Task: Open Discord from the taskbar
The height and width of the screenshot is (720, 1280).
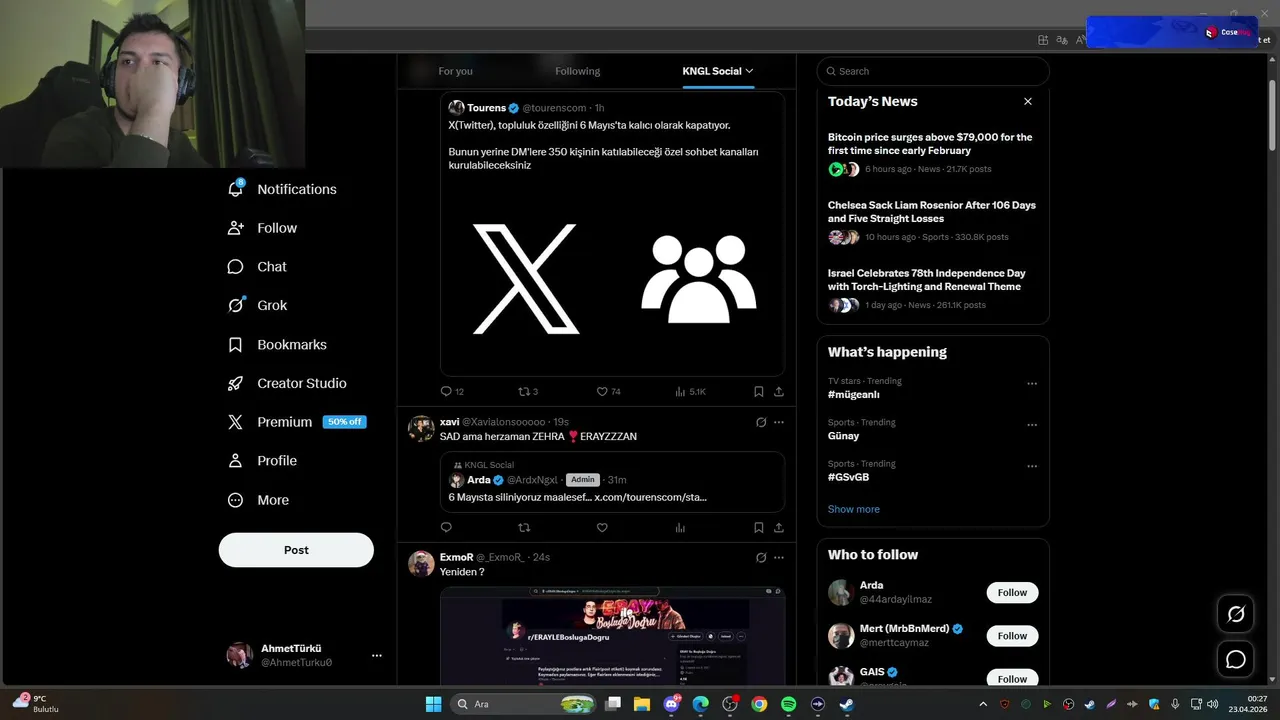Action: point(672,704)
